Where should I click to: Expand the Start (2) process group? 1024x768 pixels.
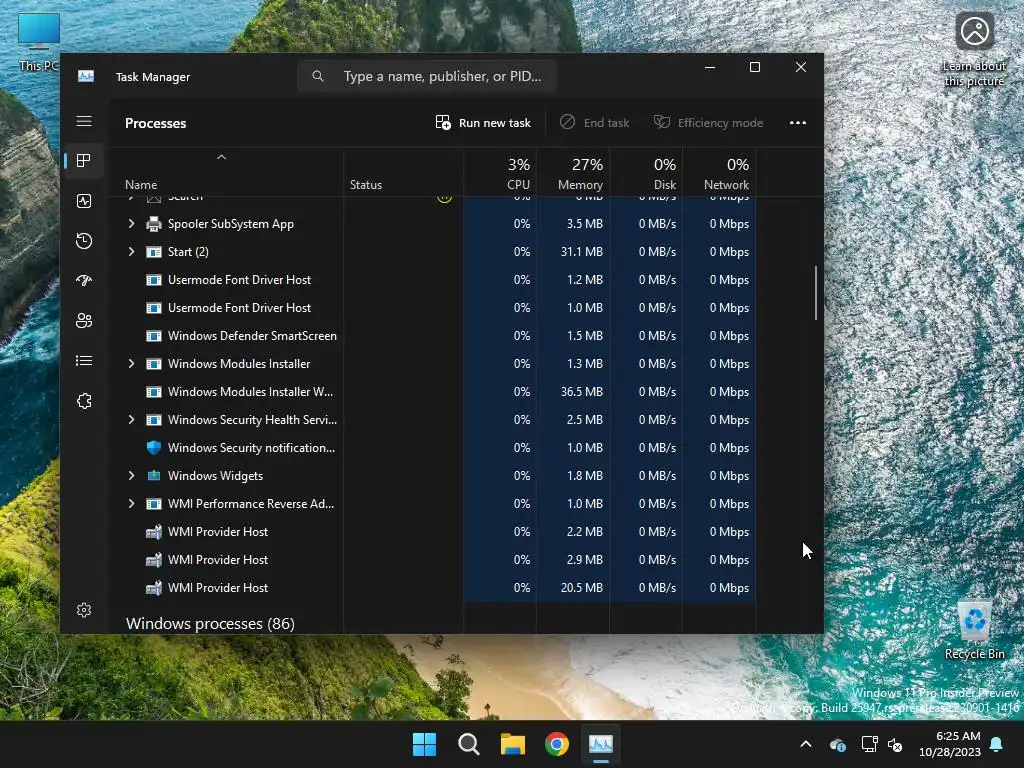click(131, 251)
